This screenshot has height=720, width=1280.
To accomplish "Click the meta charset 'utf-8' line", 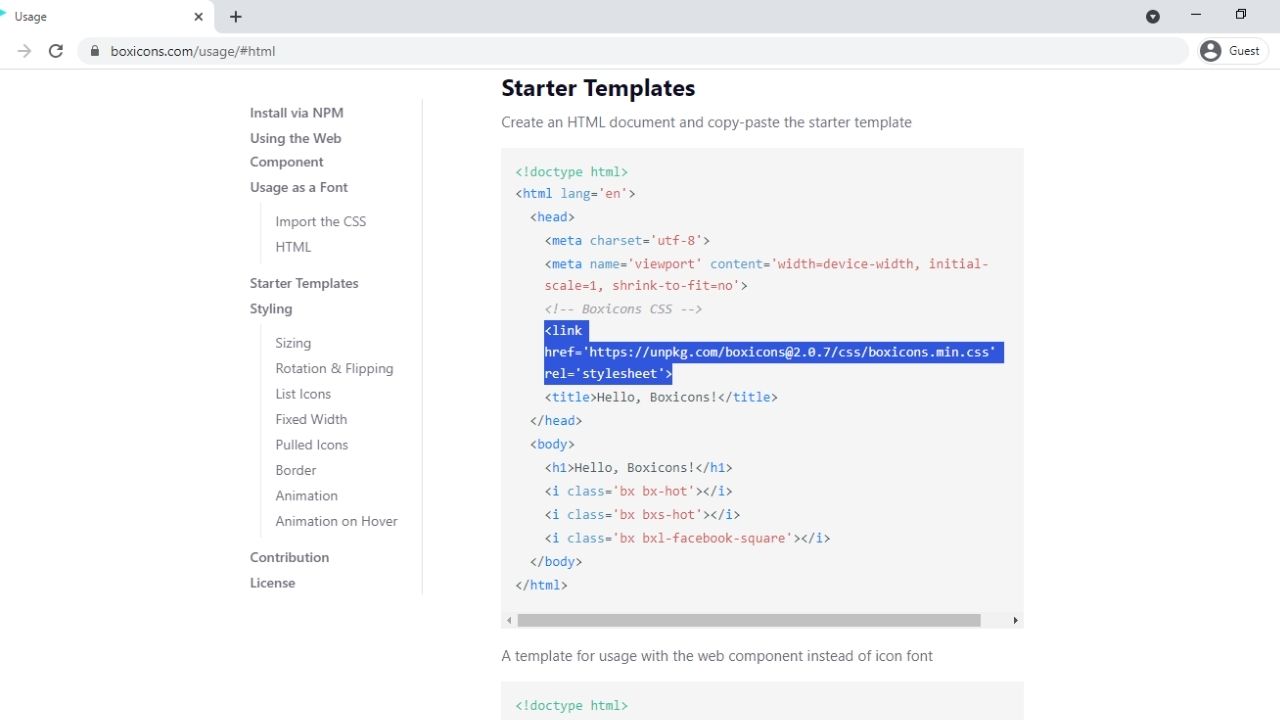I will (627, 240).
